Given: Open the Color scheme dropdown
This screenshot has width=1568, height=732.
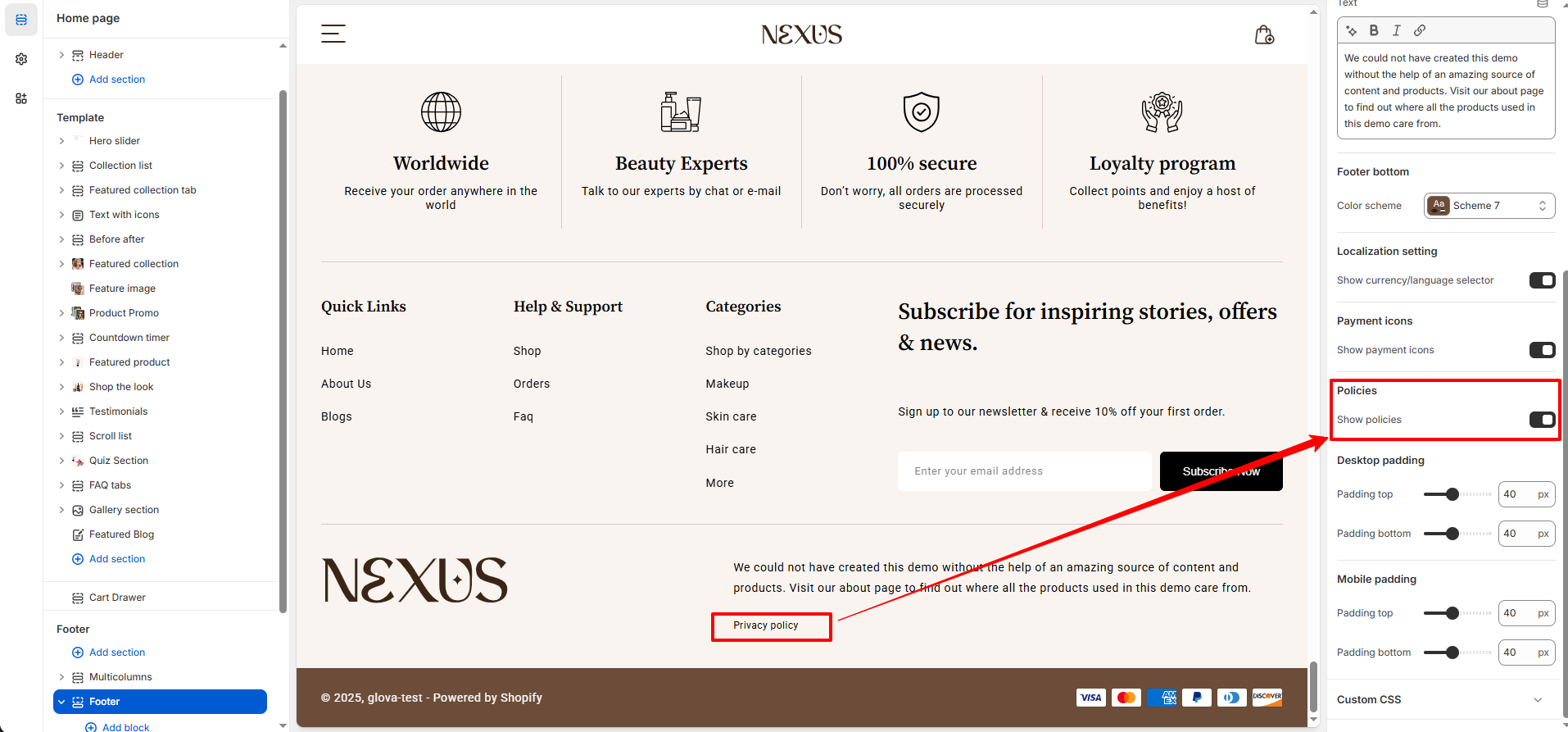Looking at the screenshot, I should pos(1489,206).
